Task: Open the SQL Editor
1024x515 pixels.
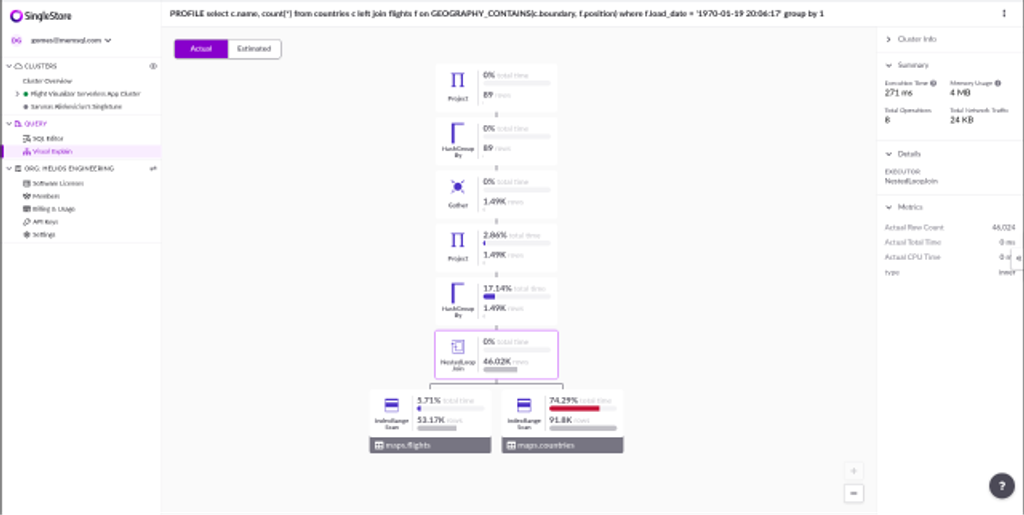Action: click(48, 138)
